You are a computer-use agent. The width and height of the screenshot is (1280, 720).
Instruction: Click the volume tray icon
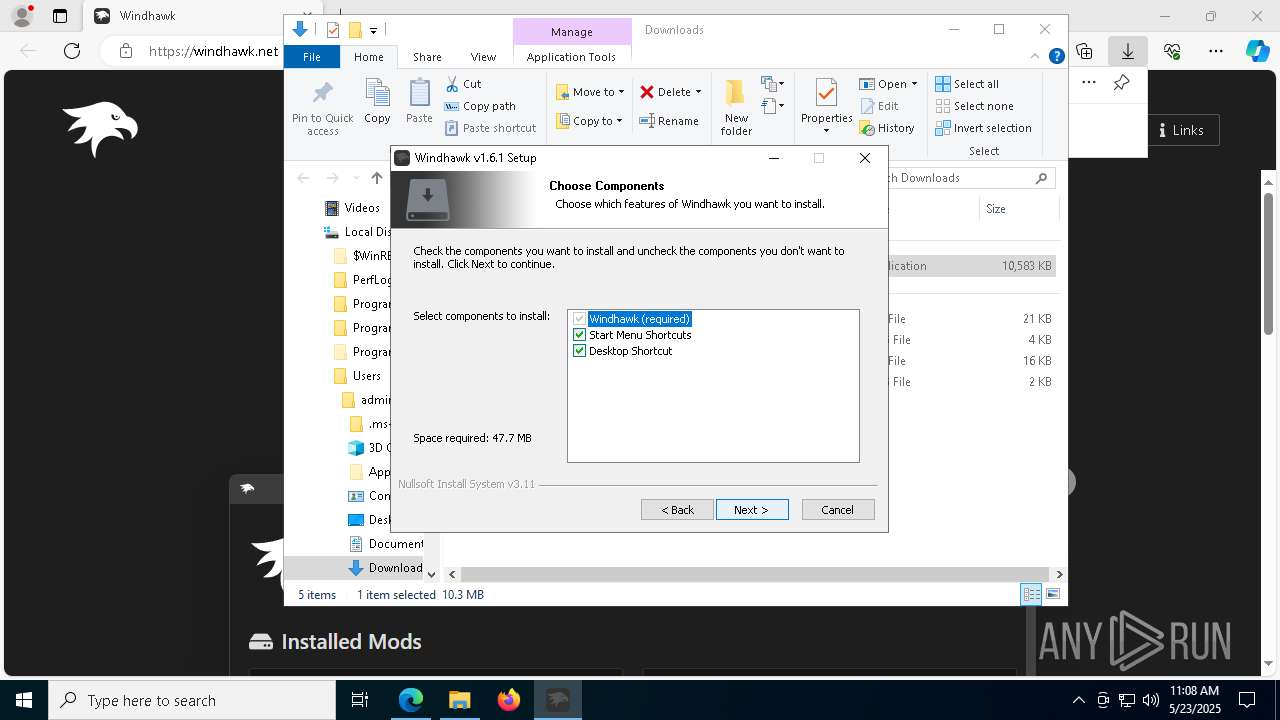1150,700
